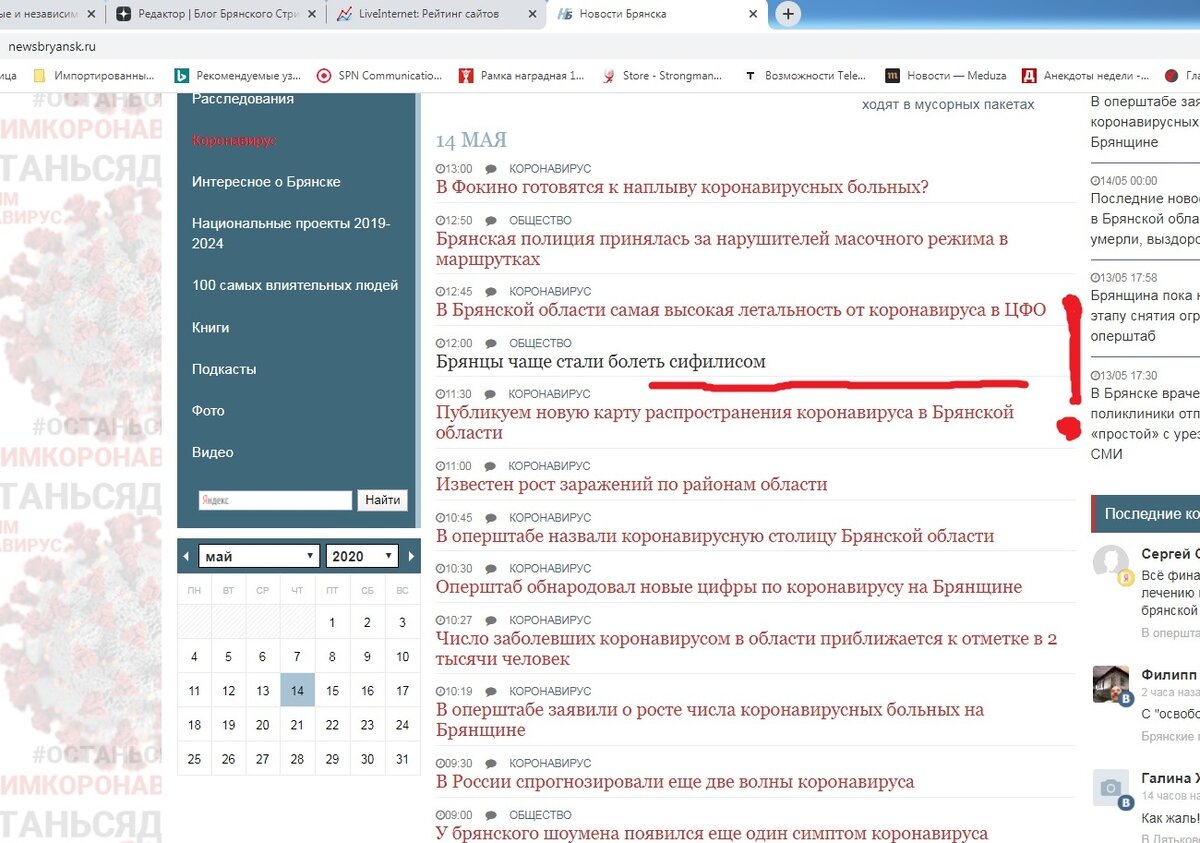1200x843 pixels.
Task: Open SPN Communications bookmark
Action: [x=379, y=75]
